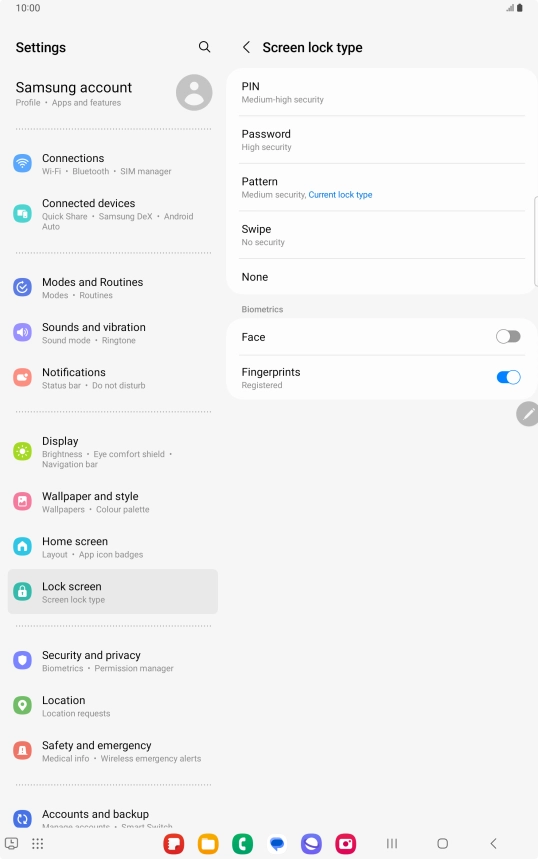The width and height of the screenshot is (538, 859).
Task: Set screen lock to None
Action: (x=382, y=277)
